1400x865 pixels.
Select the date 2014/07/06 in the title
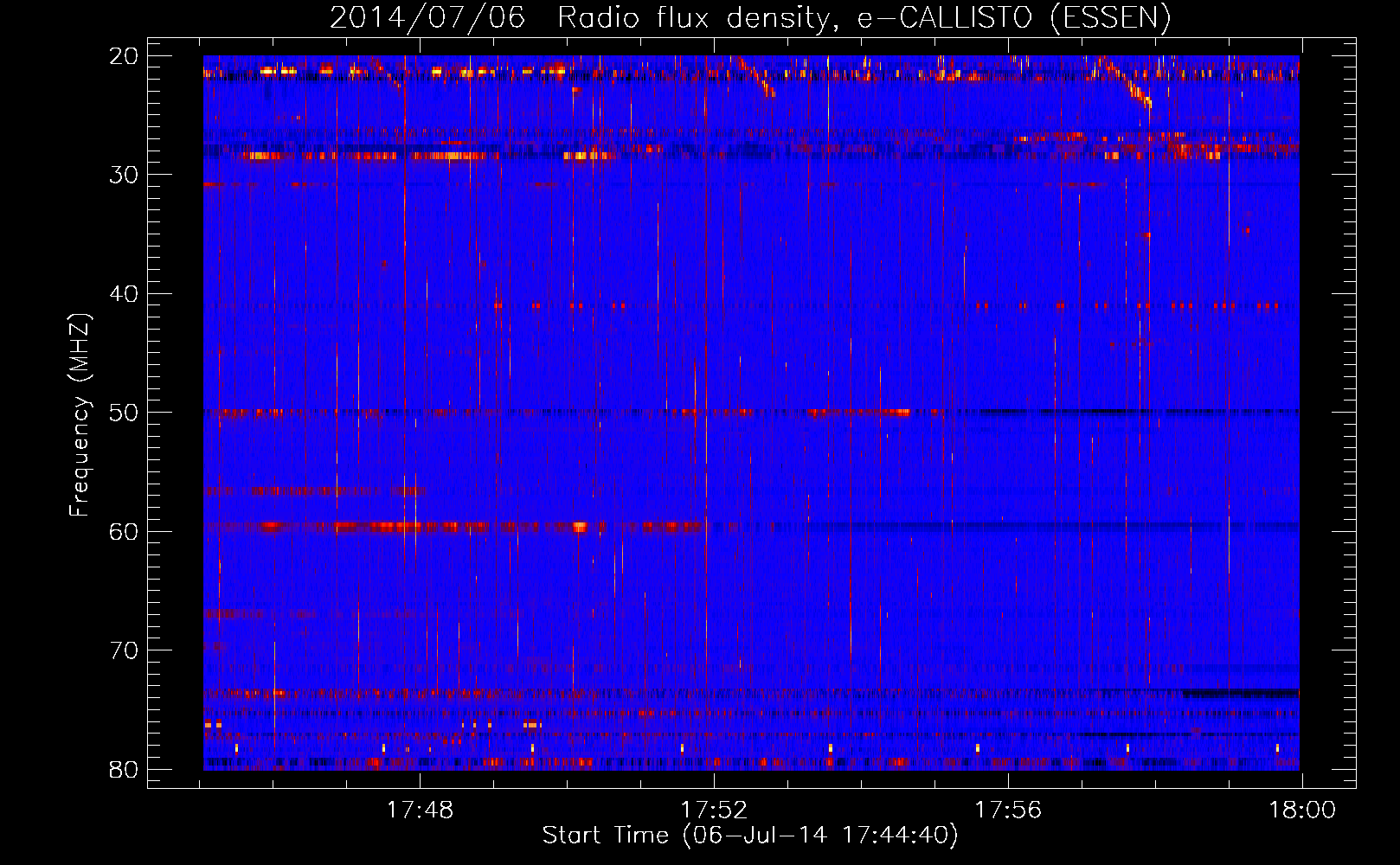[427, 17]
